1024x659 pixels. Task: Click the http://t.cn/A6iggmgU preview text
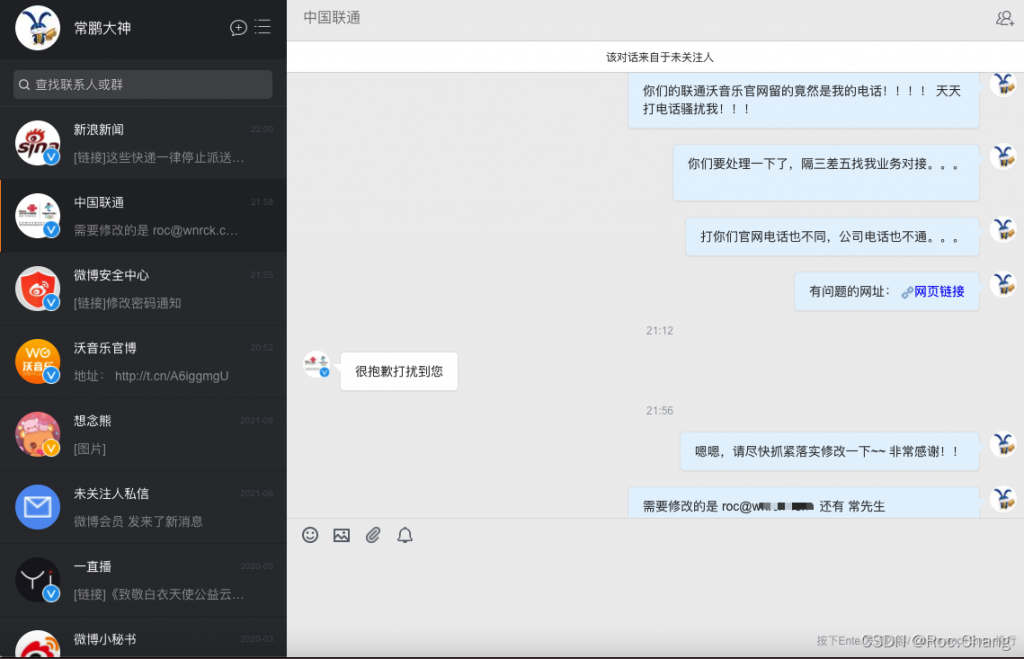(172, 376)
